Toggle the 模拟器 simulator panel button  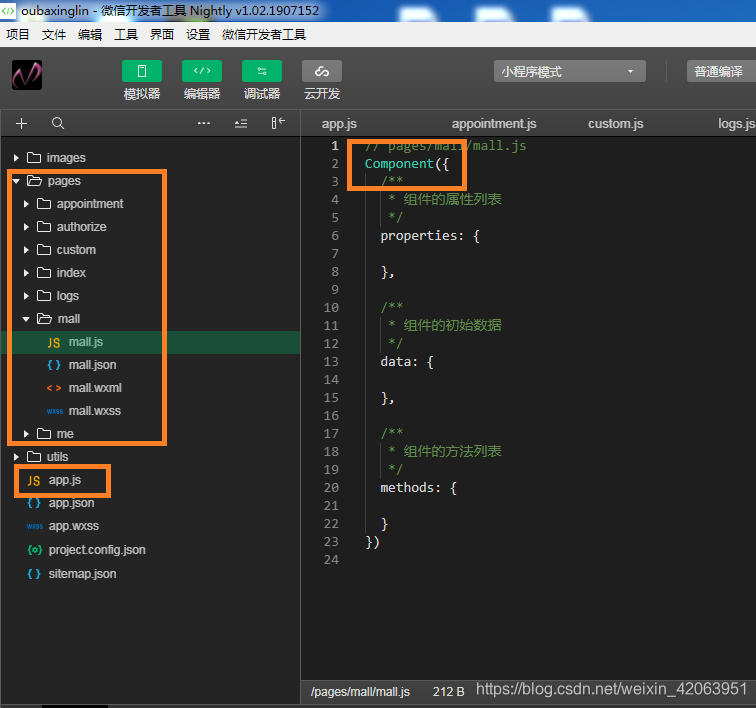coord(142,71)
